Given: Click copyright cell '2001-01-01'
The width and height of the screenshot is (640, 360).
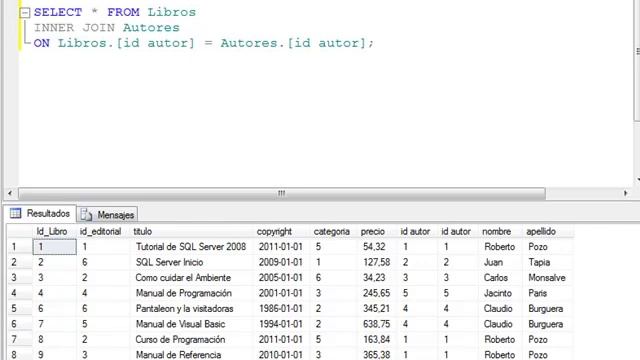Looking at the screenshot, I should click(x=281, y=293).
